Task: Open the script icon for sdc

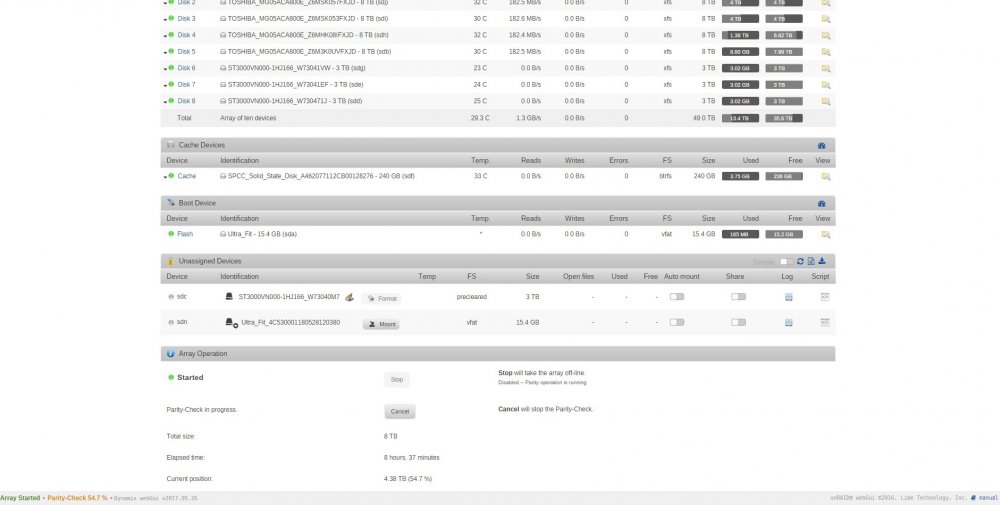Action: tap(825, 296)
